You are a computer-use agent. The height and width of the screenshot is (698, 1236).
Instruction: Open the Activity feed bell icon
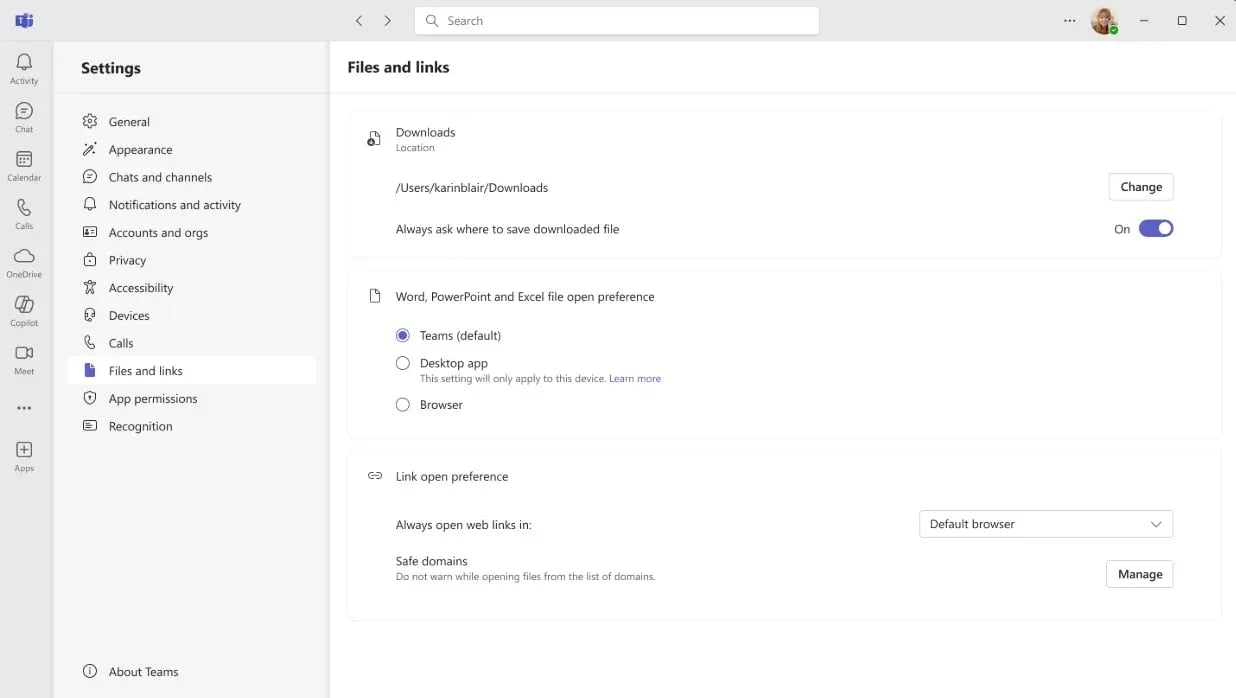(24, 63)
